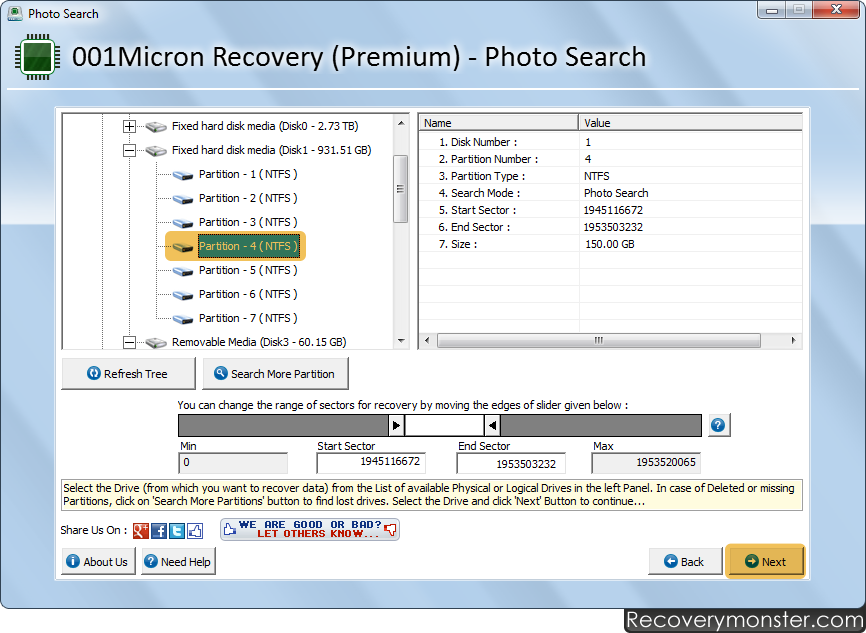Select Partition - 4 (NTFS)
This screenshot has height=633, width=866.
click(248, 246)
